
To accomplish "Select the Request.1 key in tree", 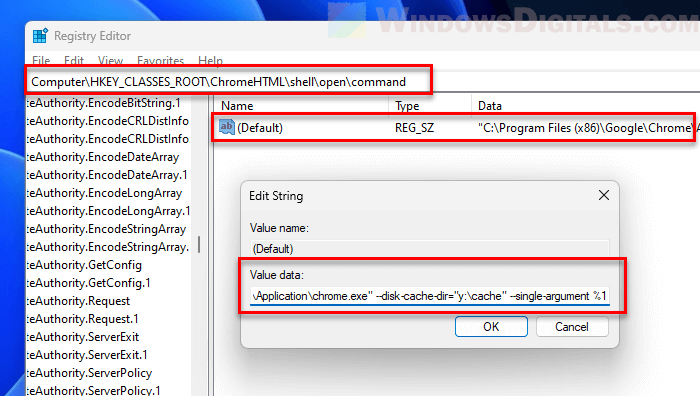I will (x=83, y=319).
